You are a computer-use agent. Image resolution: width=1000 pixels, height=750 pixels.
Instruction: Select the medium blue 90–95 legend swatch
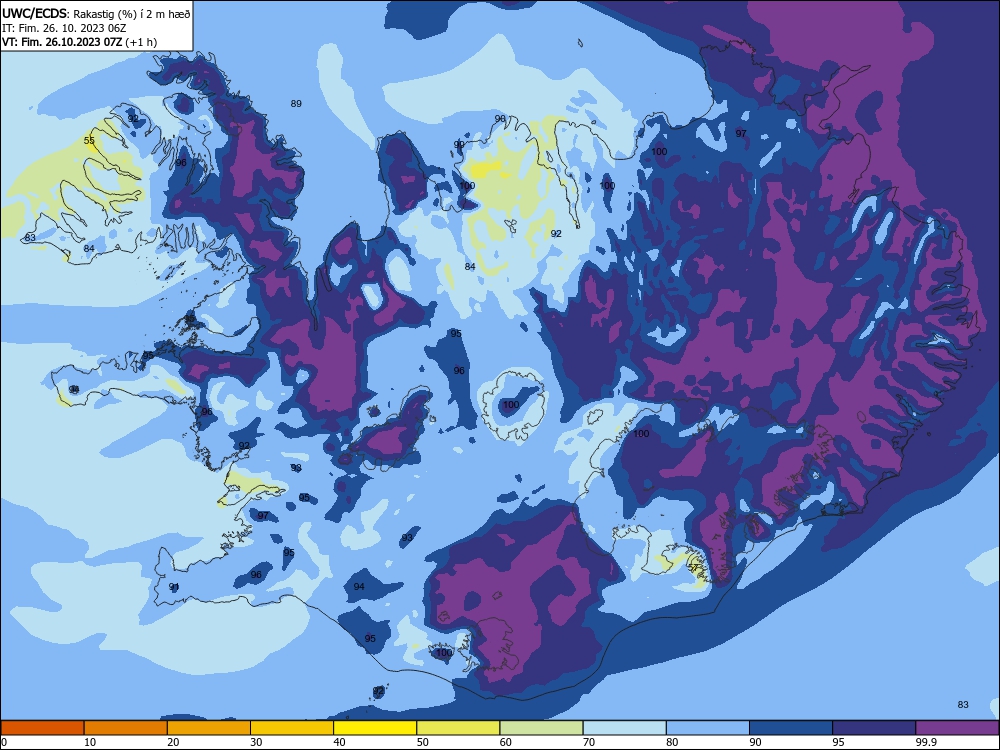pos(791,728)
